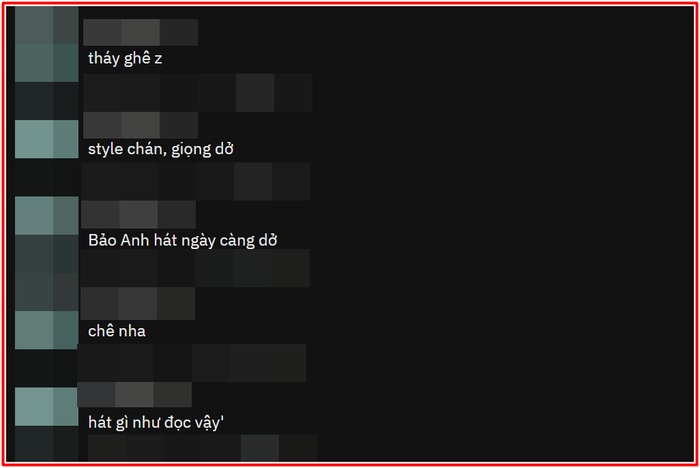Open the avatar beside "Bảo Anh hát ngày càng dở"
Image resolution: width=700 pixels, height=468 pixels.
46,216
